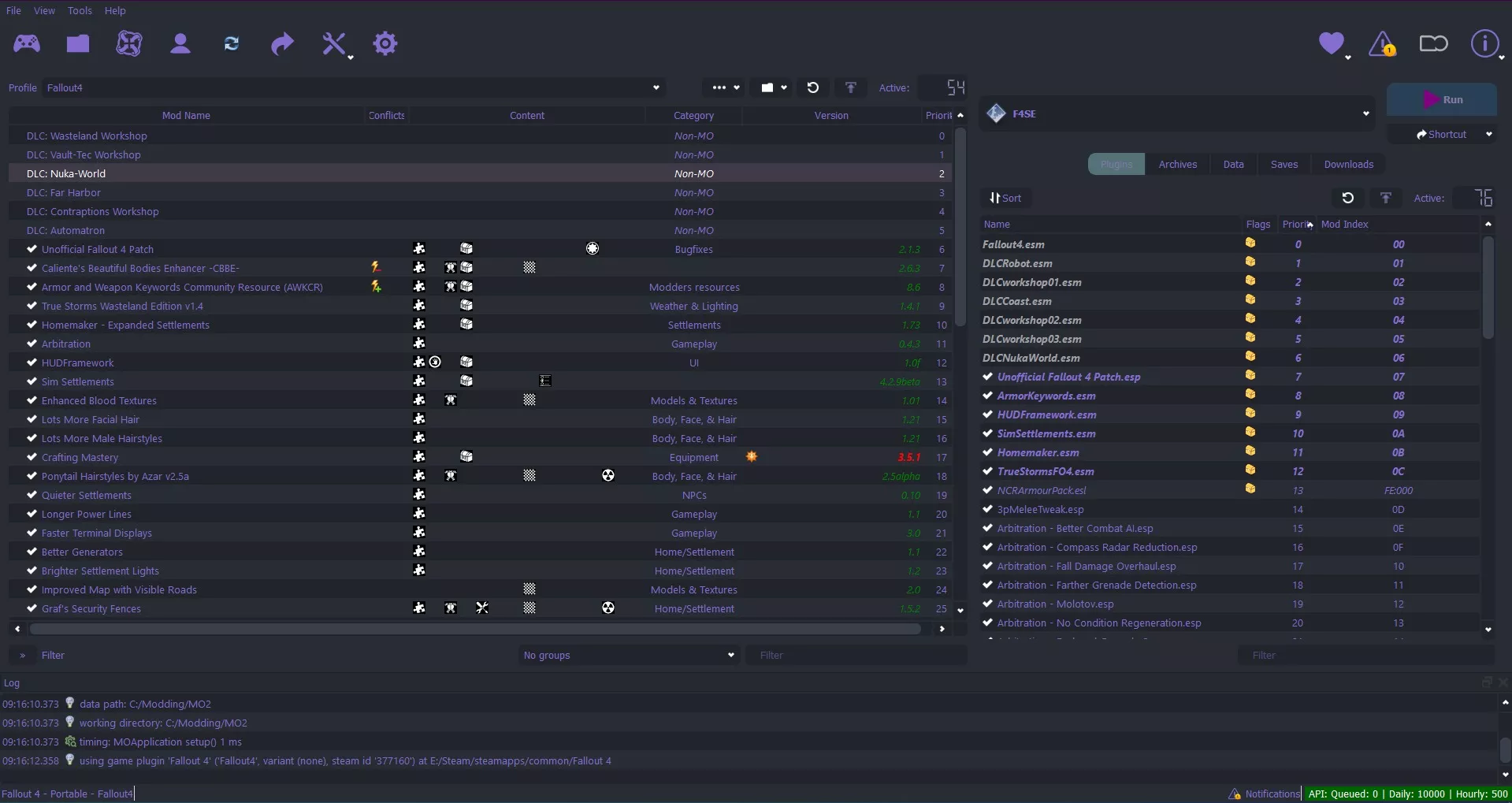Disable the TrueStormsFO4.esm plugin
The height and width of the screenshot is (803, 1512).
[987, 470]
